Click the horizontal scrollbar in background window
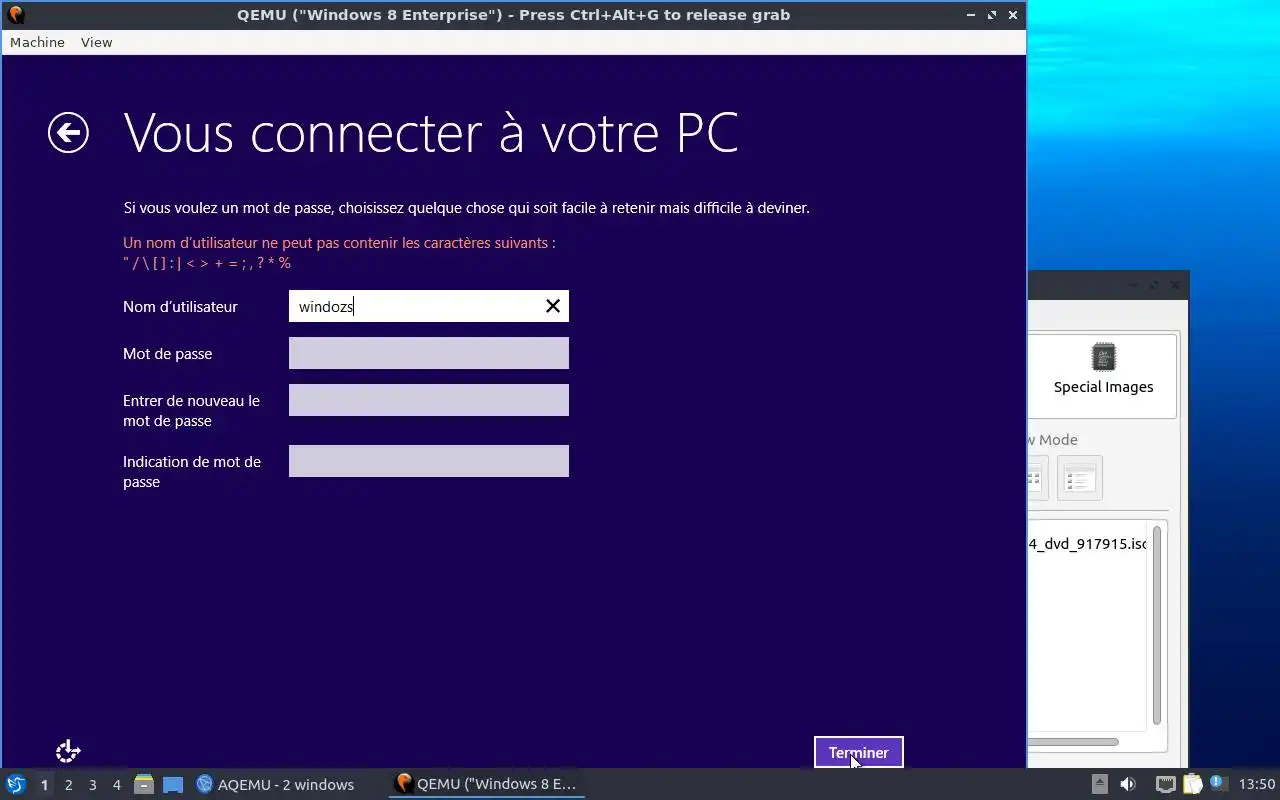The width and height of the screenshot is (1280, 800). pyautogui.click(x=1073, y=742)
